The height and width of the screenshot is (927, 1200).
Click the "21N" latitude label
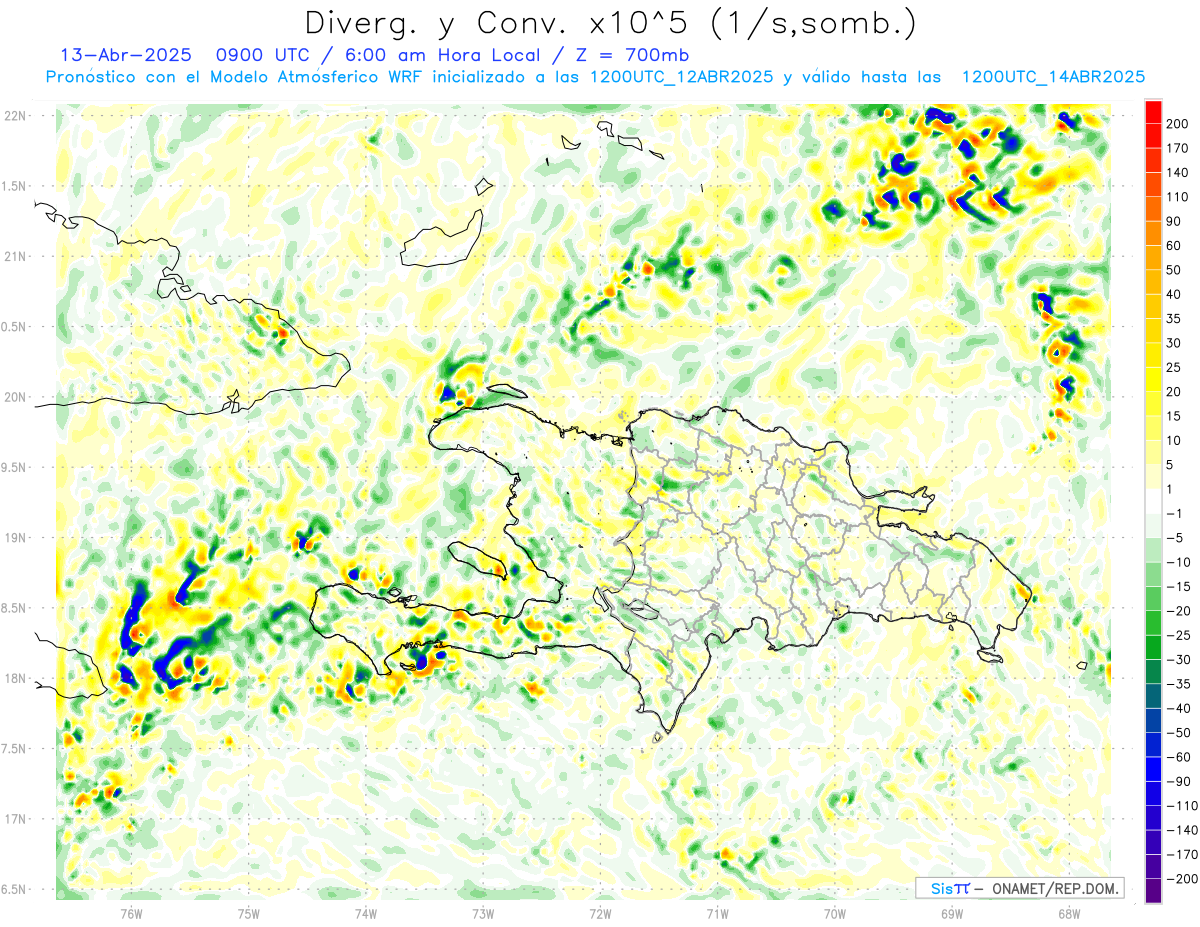tap(14, 257)
